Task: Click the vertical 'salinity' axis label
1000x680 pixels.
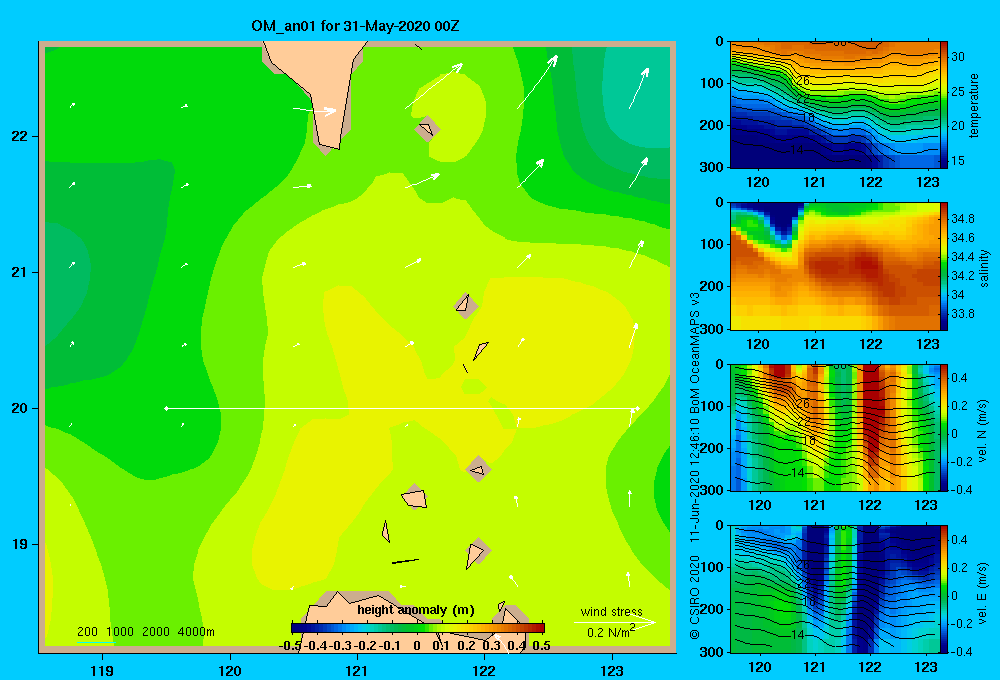Action: (984, 268)
